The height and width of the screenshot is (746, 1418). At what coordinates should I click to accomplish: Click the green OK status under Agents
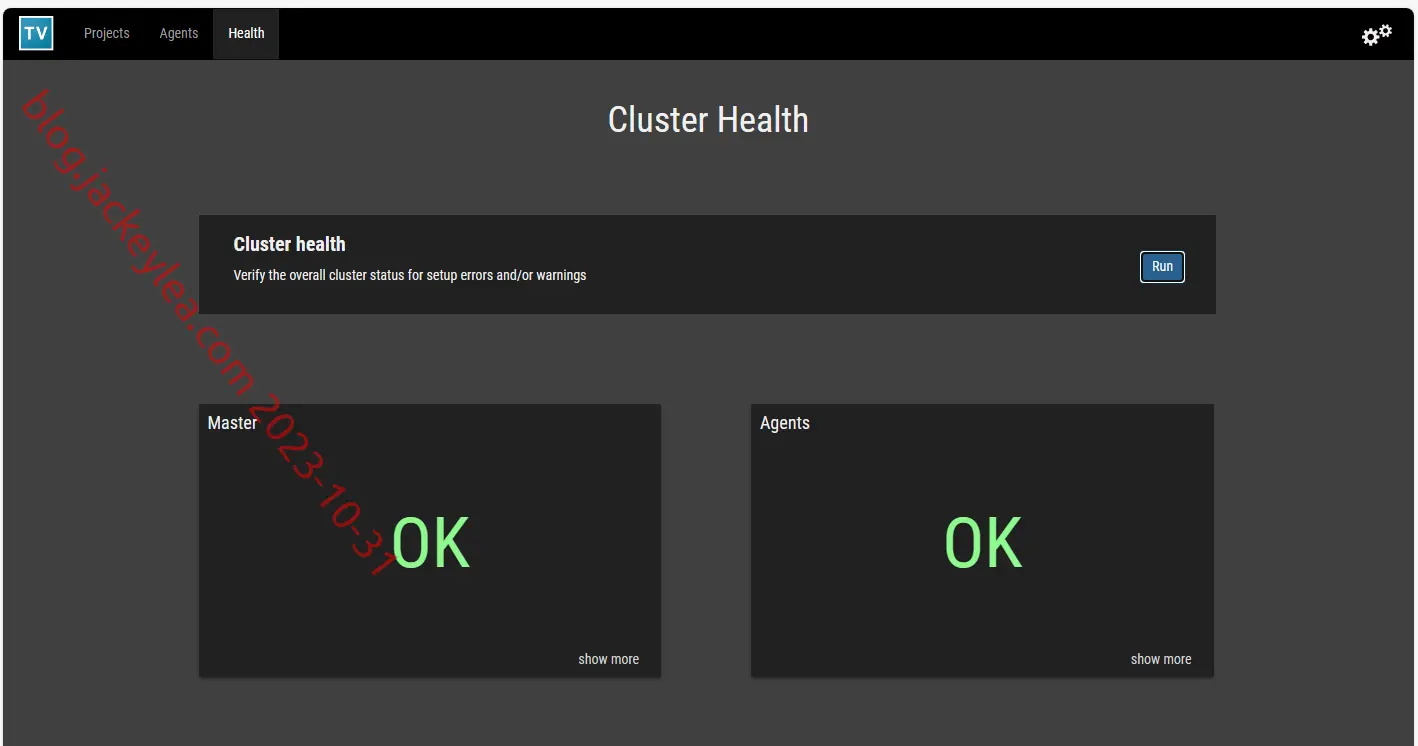coord(983,543)
